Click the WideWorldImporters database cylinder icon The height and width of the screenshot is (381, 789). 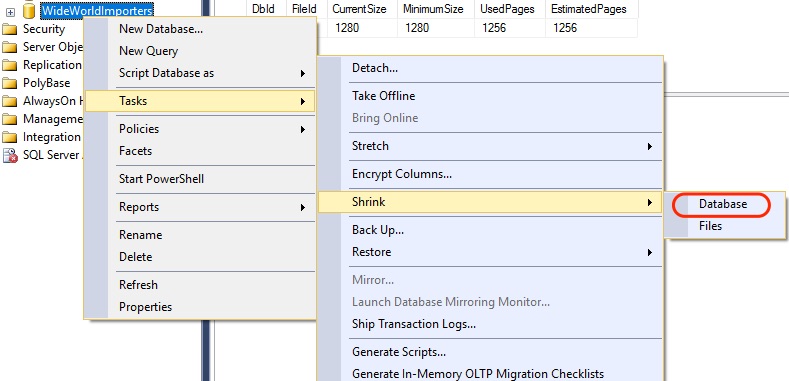(x=29, y=10)
